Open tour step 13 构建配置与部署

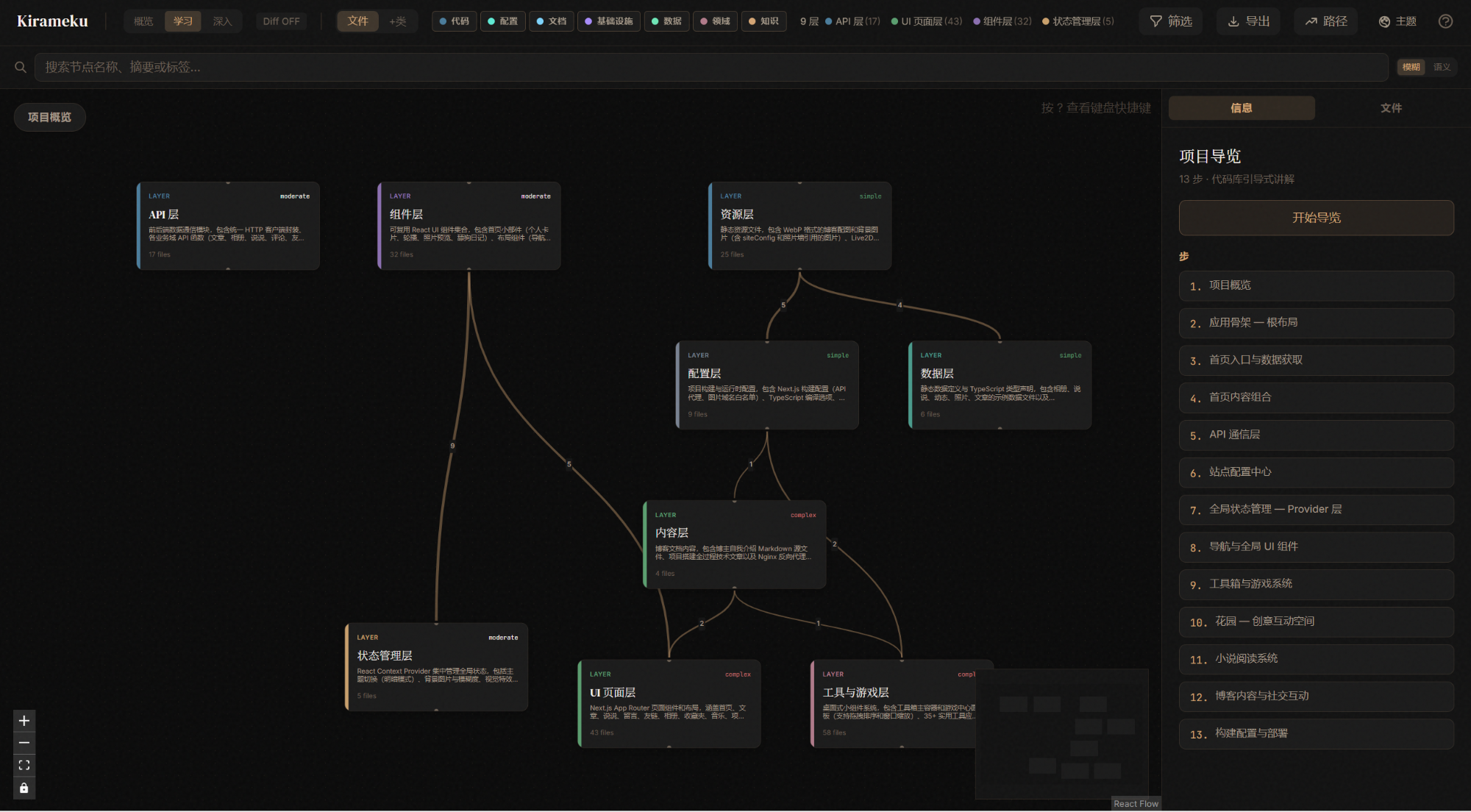point(1316,733)
